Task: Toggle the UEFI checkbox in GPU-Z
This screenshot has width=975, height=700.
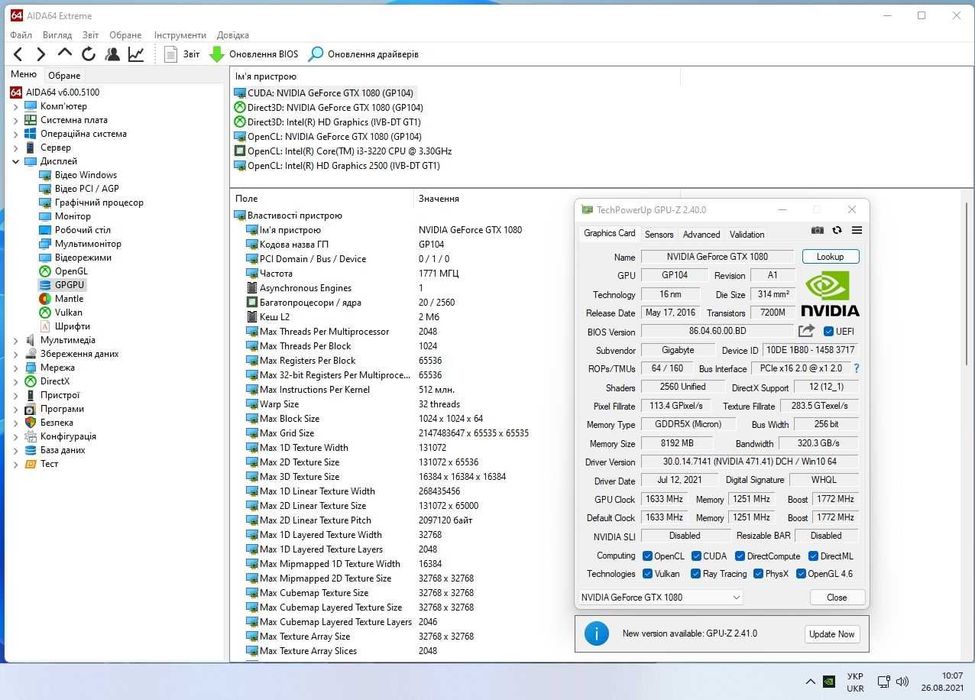Action: [828, 331]
